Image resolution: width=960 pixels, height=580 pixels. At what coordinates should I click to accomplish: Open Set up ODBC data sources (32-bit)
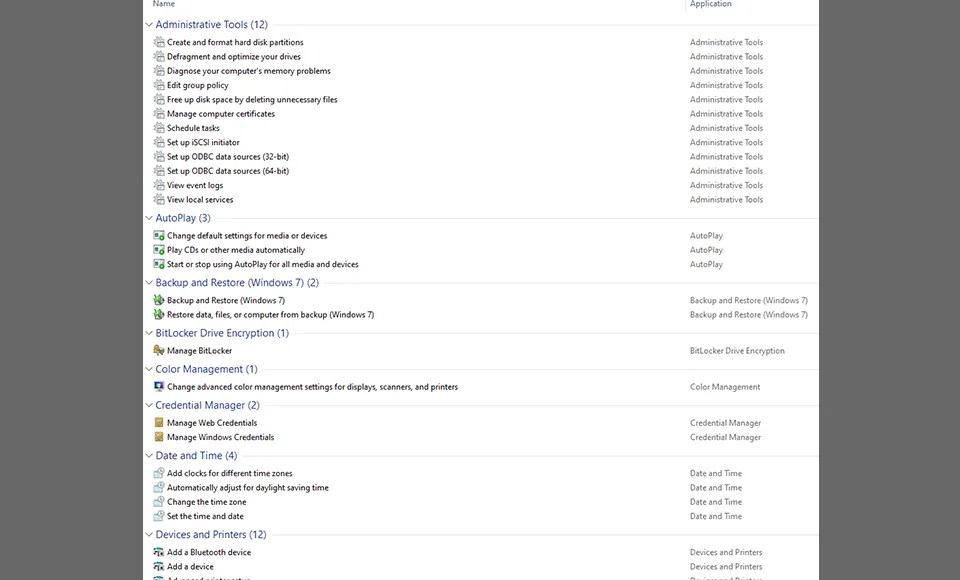pyautogui.click(x=228, y=157)
